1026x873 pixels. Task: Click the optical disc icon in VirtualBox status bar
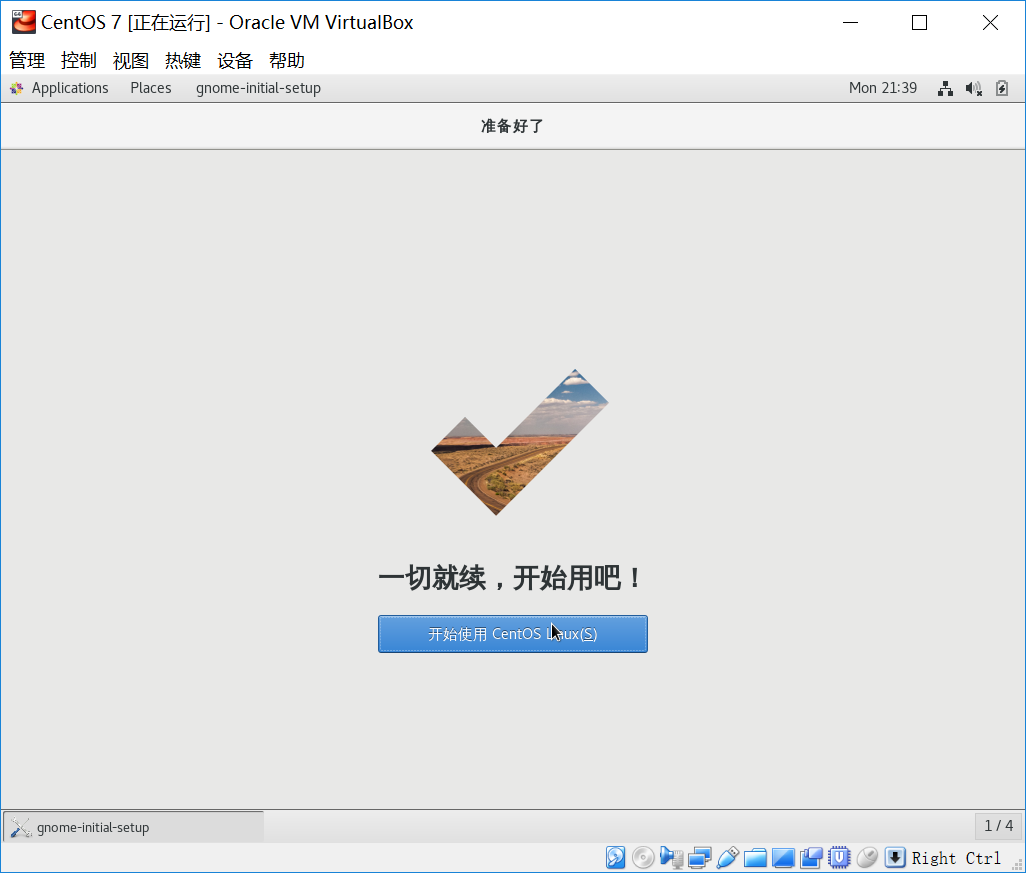click(x=643, y=857)
